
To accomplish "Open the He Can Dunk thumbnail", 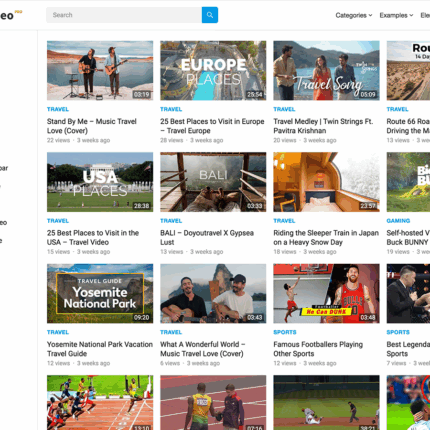I will [326, 294].
